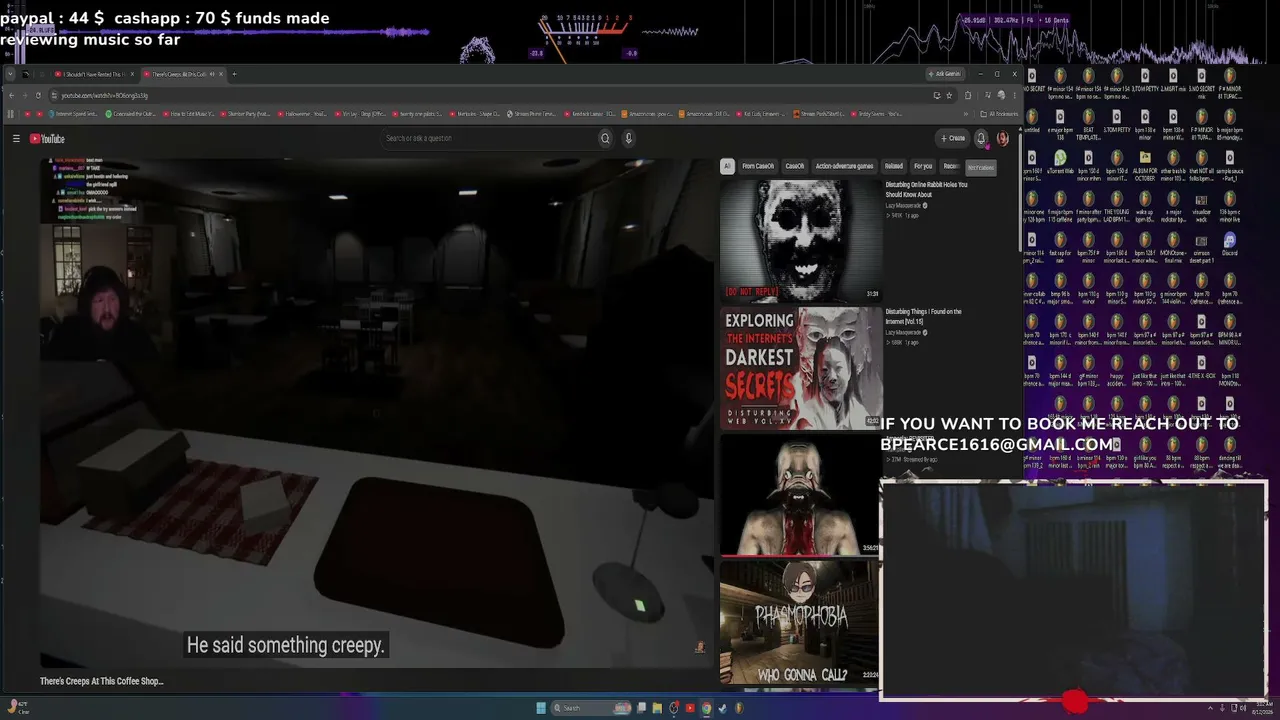Image resolution: width=1280 pixels, height=720 pixels.
Task: Open the YouTube account avatar menu
Action: 1002,138
